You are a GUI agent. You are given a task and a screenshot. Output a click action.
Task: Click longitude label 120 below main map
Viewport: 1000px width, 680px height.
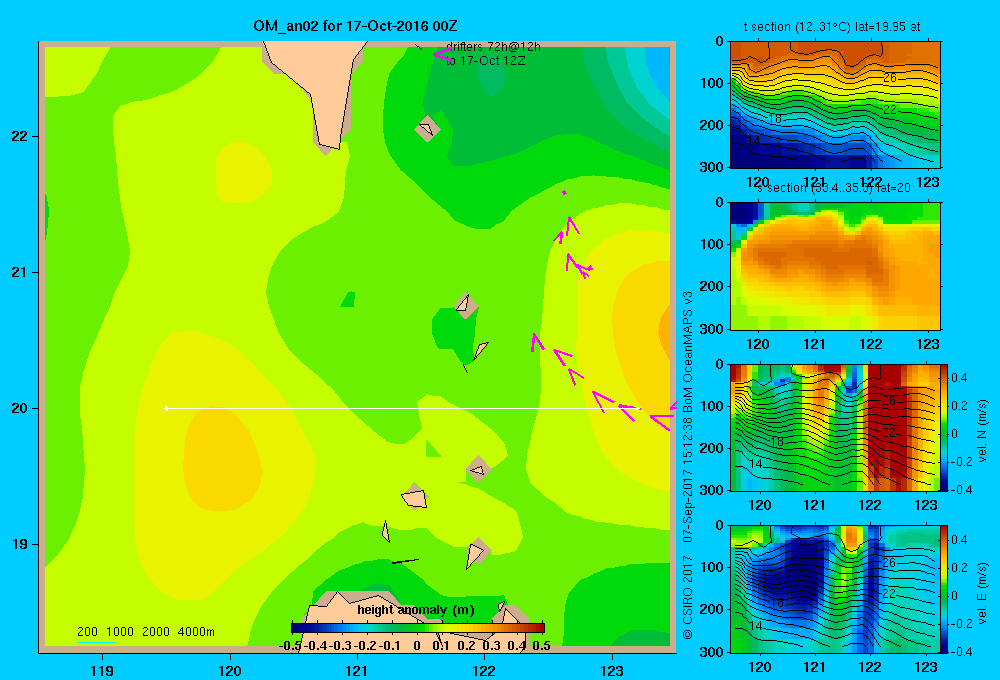point(230,671)
